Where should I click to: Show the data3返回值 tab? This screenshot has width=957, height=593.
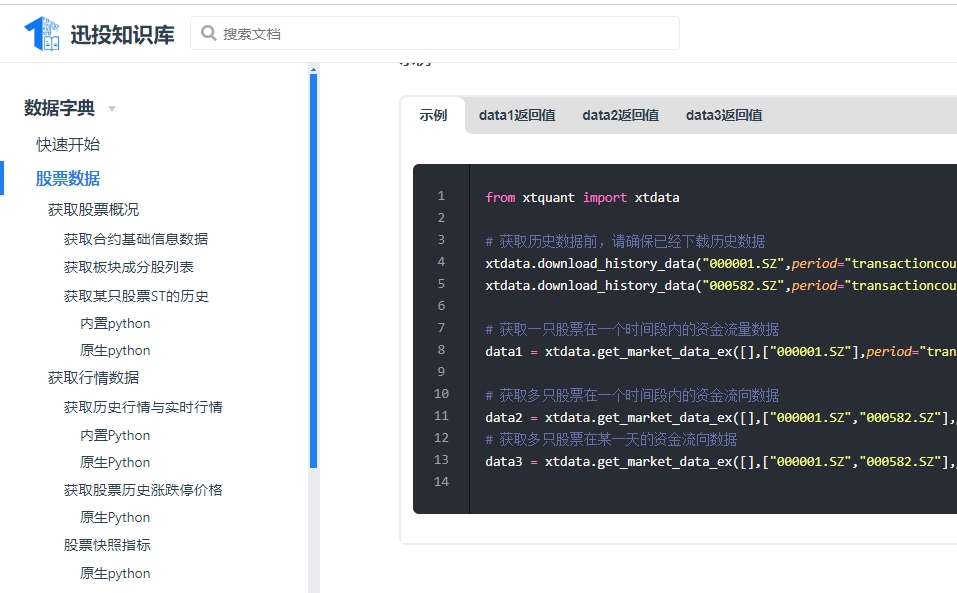[724, 115]
